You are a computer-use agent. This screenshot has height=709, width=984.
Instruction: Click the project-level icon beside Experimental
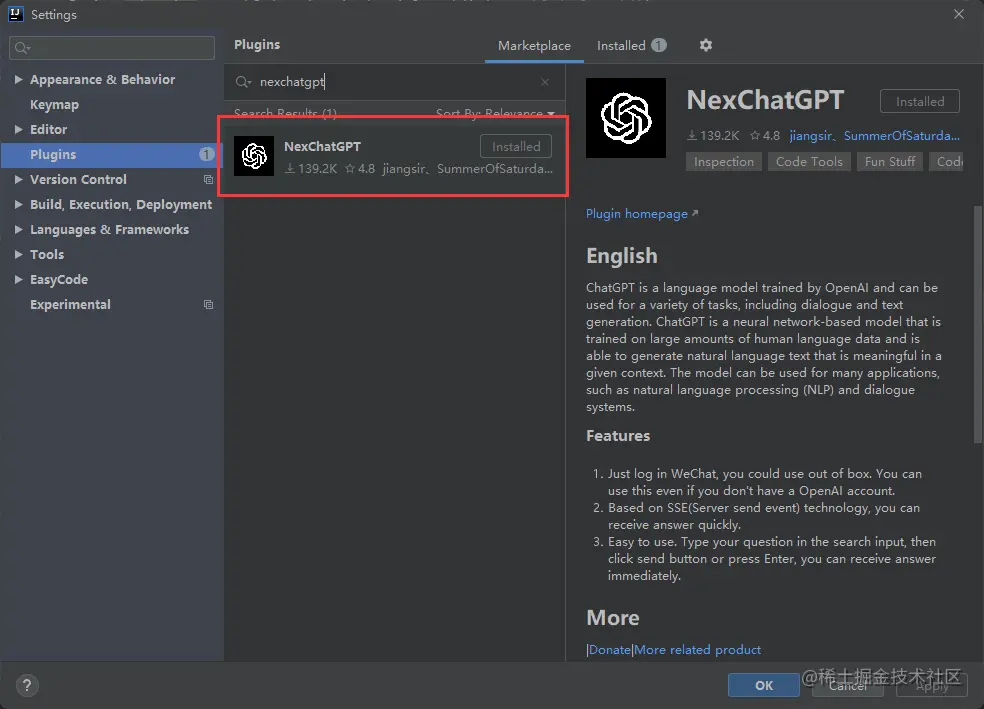click(x=208, y=304)
